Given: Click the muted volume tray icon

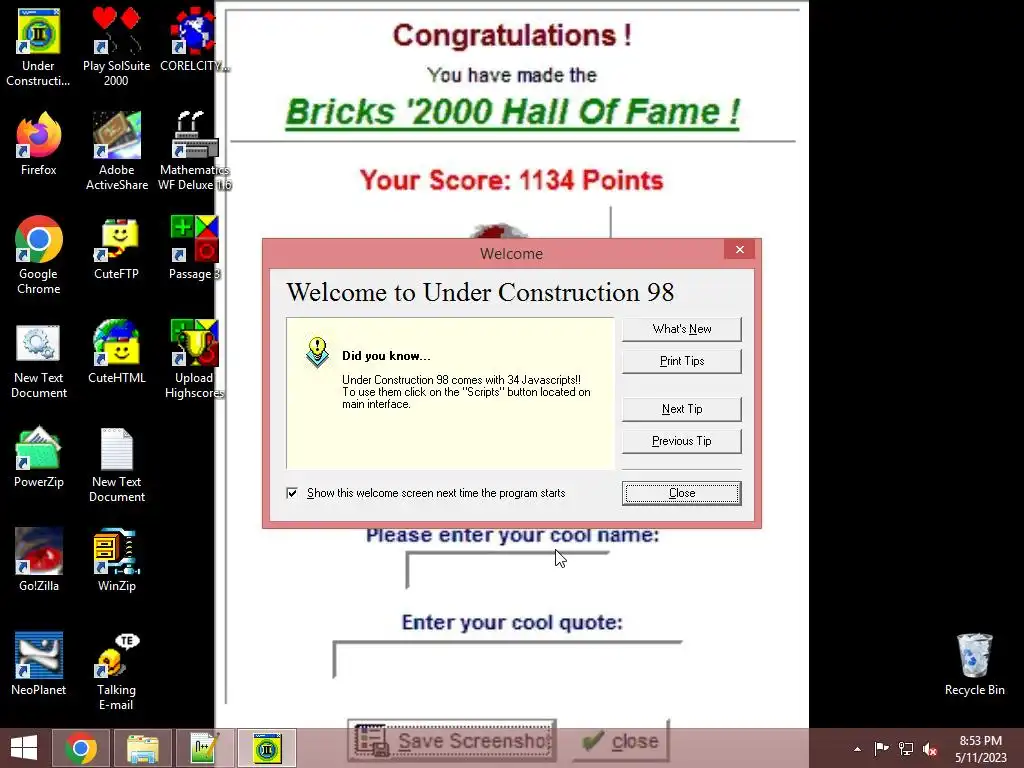Looking at the screenshot, I should pyautogui.click(x=930, y=749).
